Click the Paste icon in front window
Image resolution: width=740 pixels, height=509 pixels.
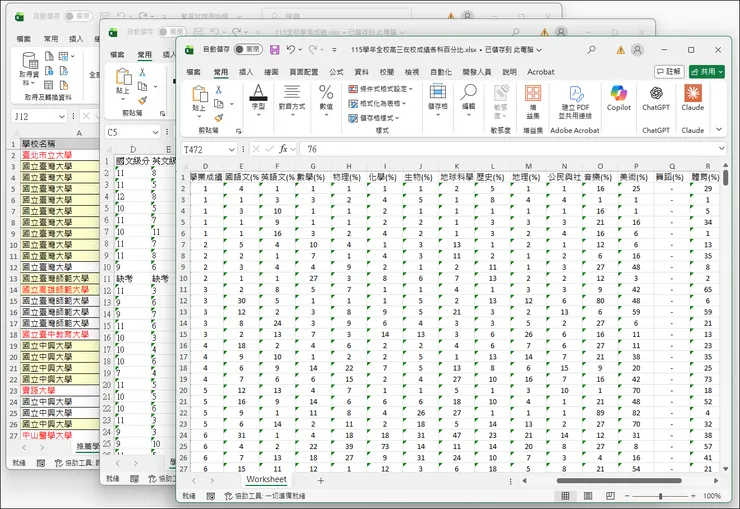click(x=199, y=96)
